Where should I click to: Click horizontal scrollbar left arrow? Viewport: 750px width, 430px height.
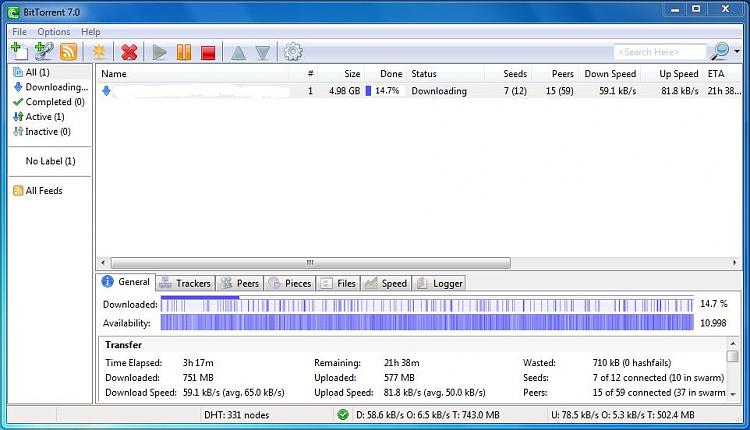click(x=103, y=263)
